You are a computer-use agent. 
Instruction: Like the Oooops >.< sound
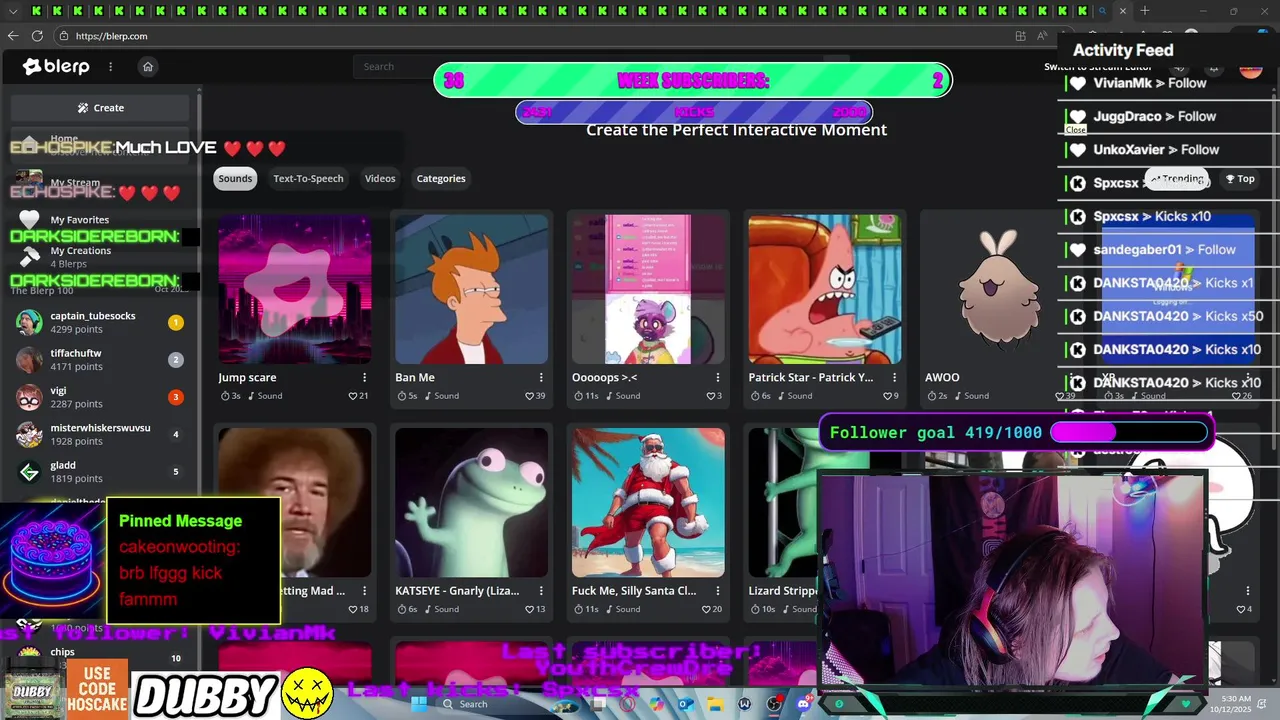click(710, 396)
